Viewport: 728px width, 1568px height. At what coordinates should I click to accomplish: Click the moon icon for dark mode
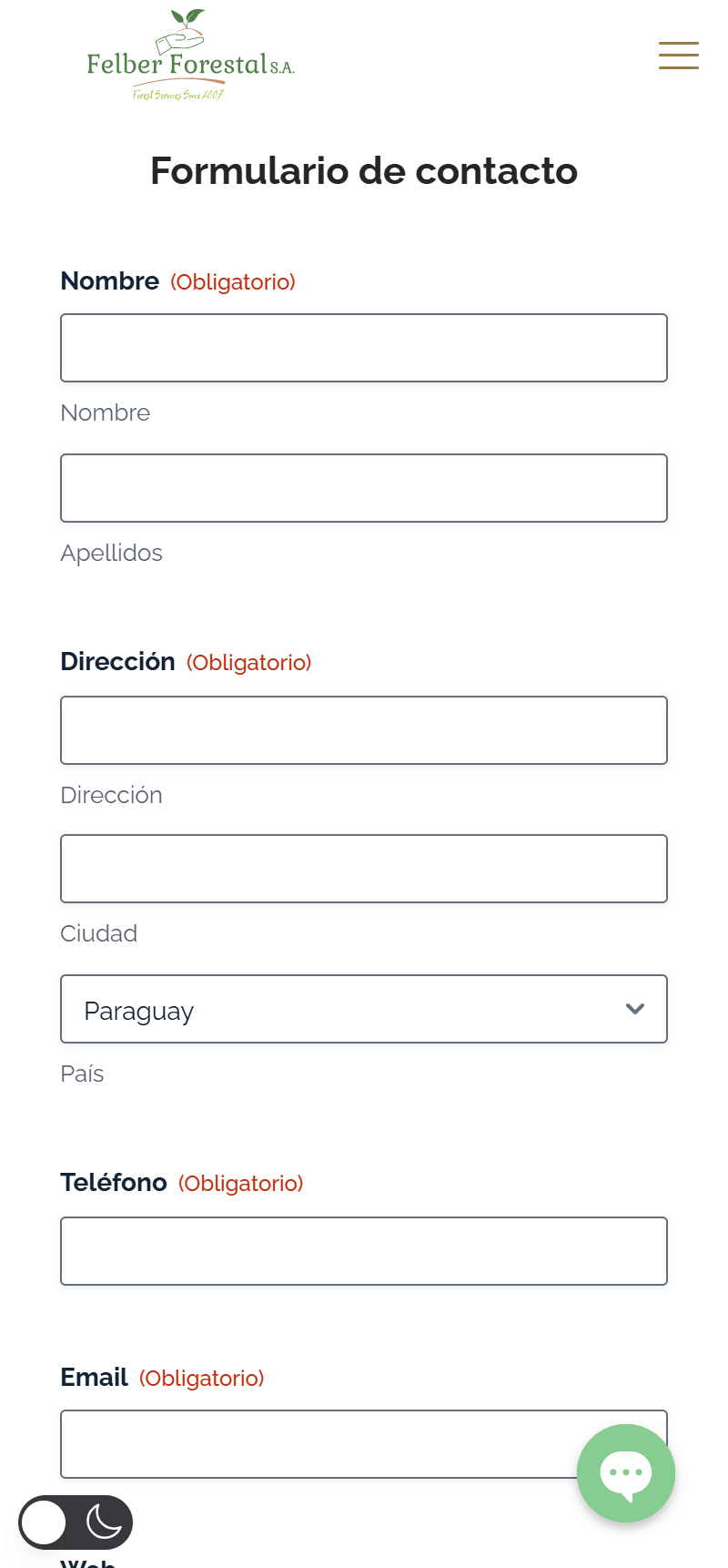click(x=104, y=1522)
